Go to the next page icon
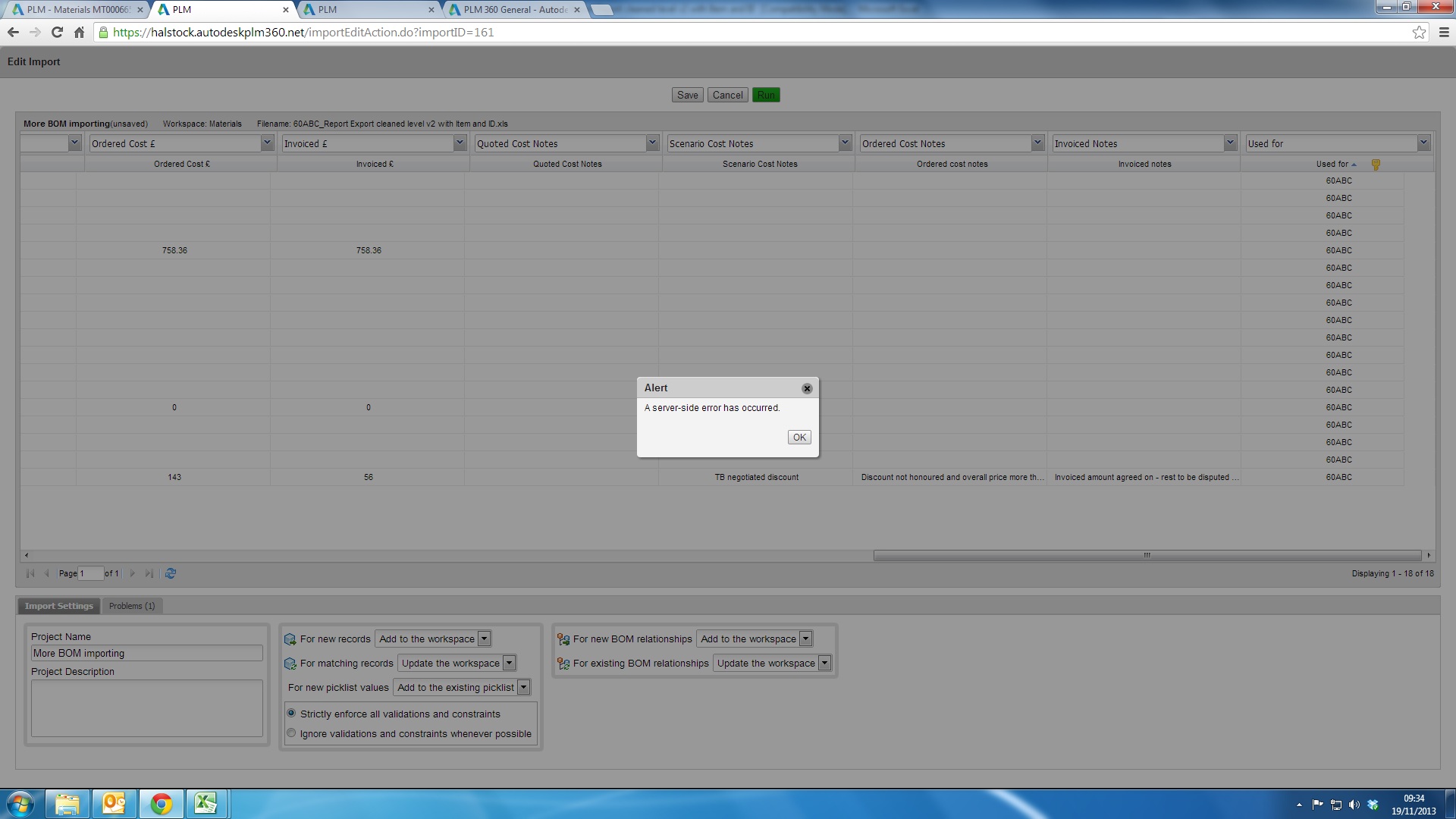This screenshot has height=819, width=1456. pyautogui.click(x=133, y=574)
